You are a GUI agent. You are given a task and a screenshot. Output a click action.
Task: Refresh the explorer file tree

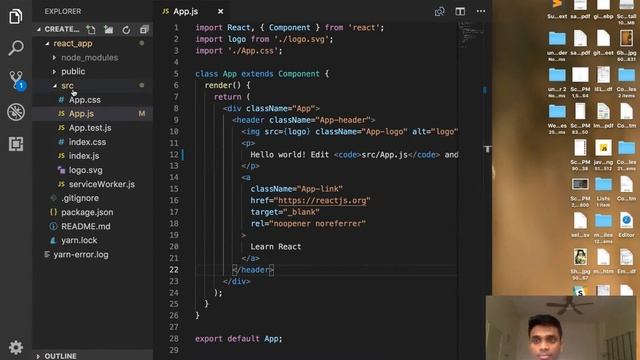pos(126,29)
